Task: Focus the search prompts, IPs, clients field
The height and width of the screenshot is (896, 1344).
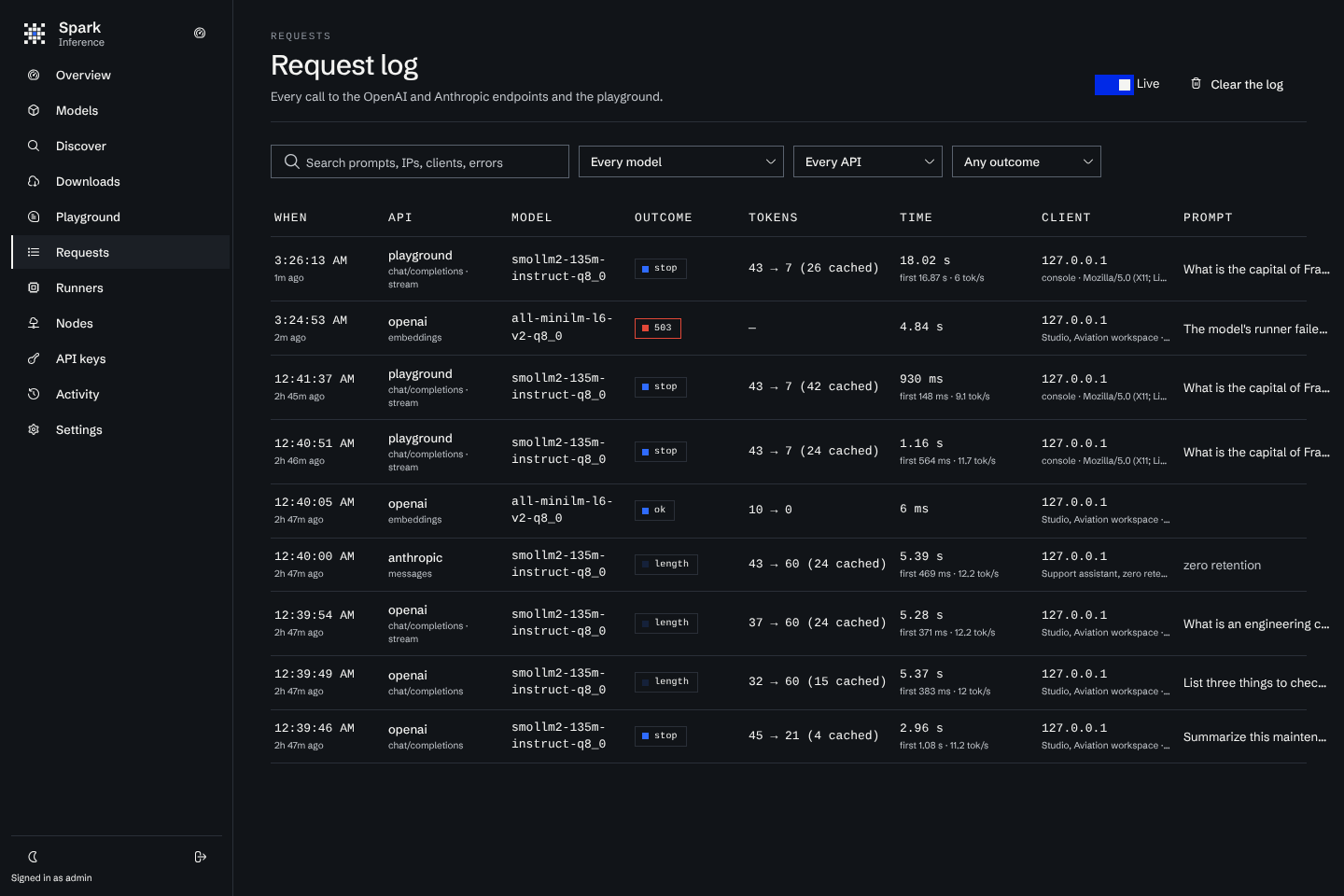Action: point(420,161)
